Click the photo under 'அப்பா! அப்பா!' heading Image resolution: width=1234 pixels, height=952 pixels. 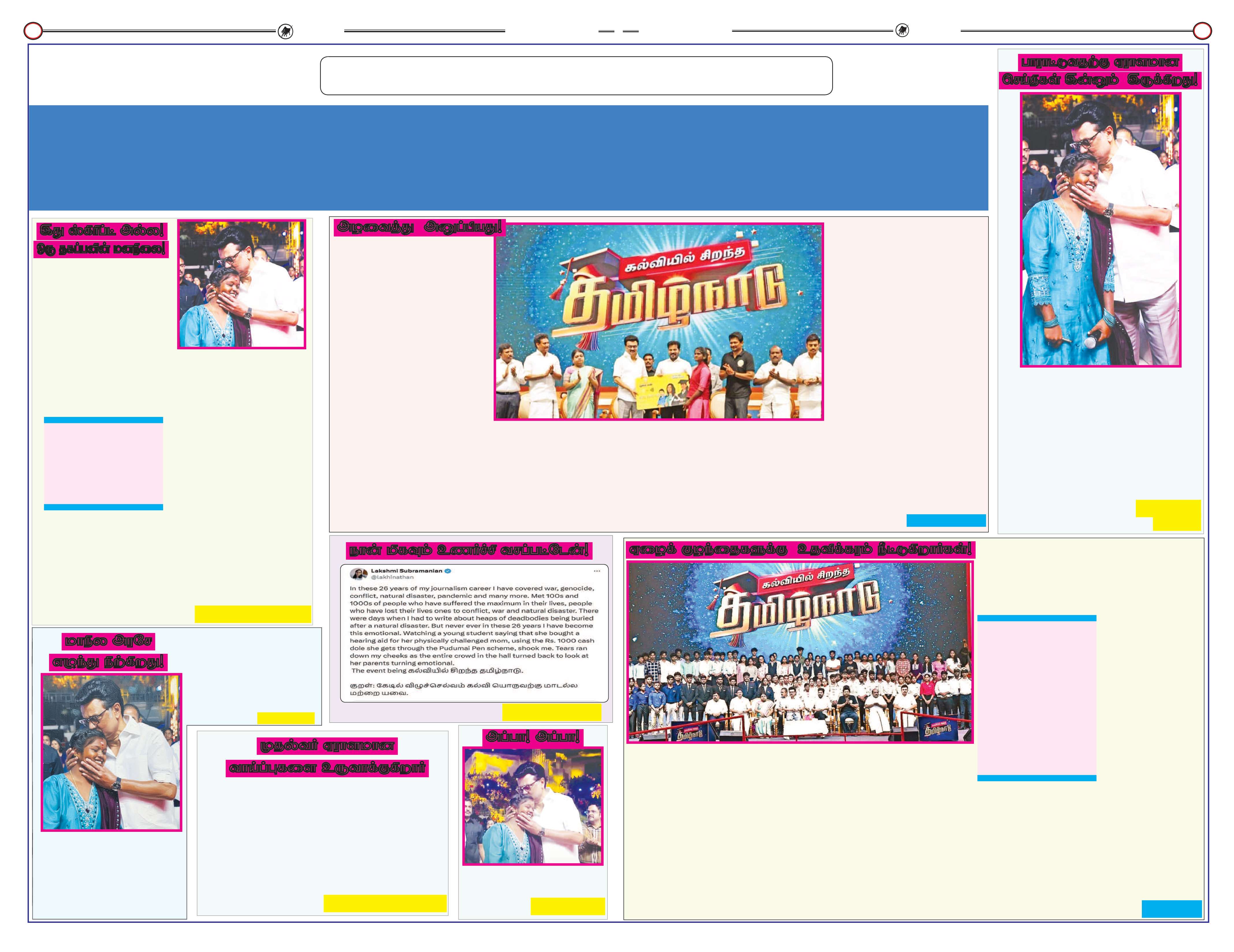[533, 806]
